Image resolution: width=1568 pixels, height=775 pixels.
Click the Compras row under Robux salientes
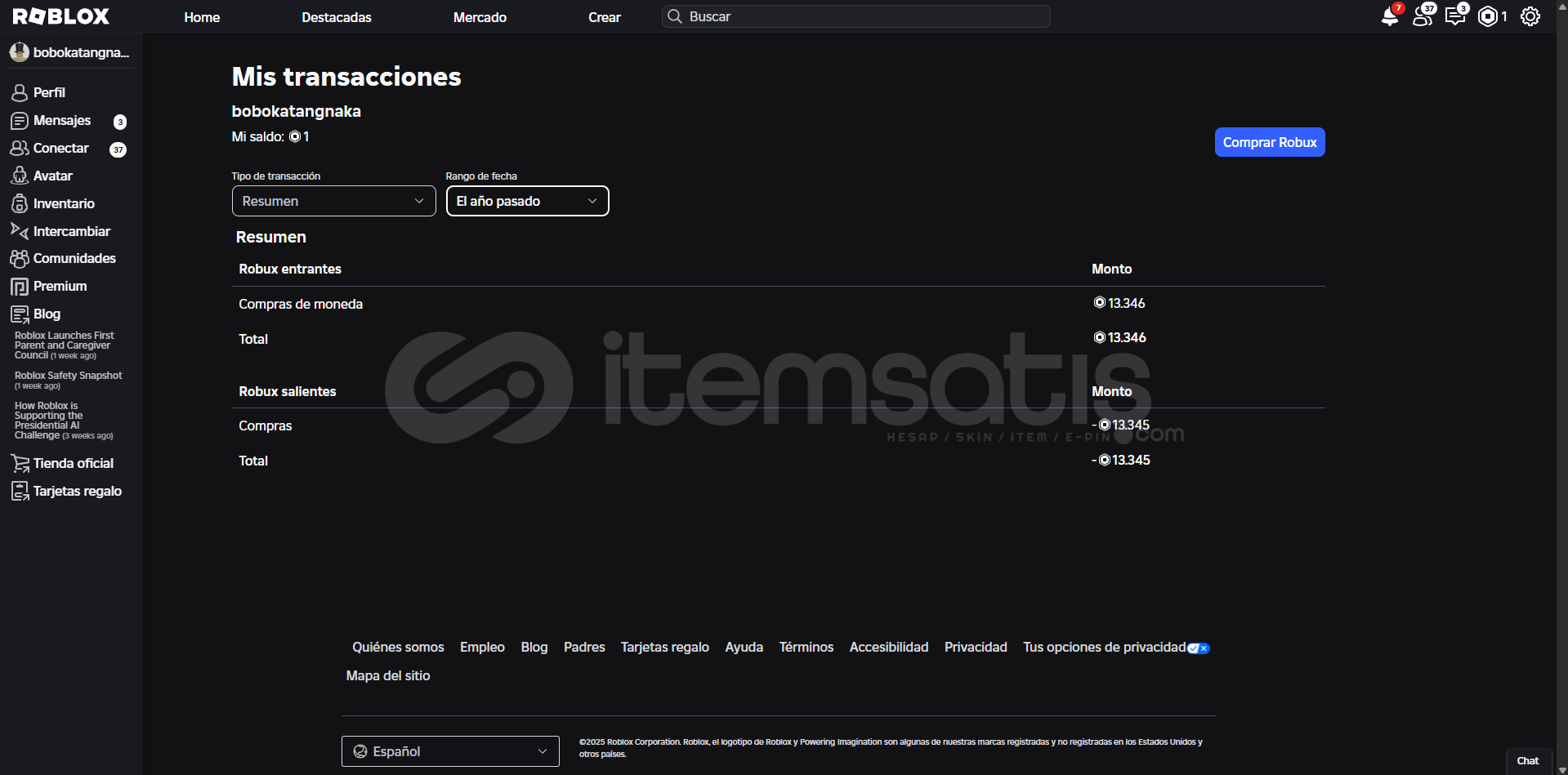pos(266,425)
